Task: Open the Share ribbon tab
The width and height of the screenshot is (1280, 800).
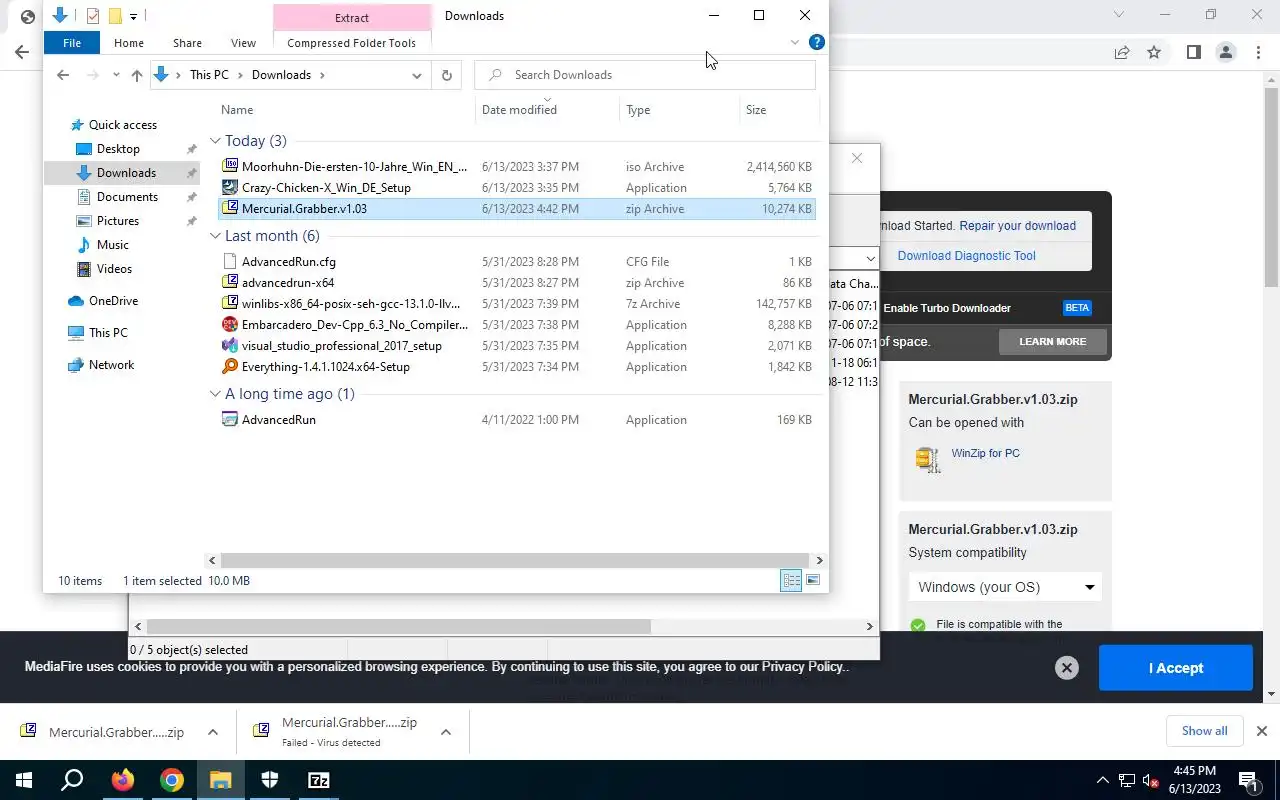Action: tap(187, 43)
